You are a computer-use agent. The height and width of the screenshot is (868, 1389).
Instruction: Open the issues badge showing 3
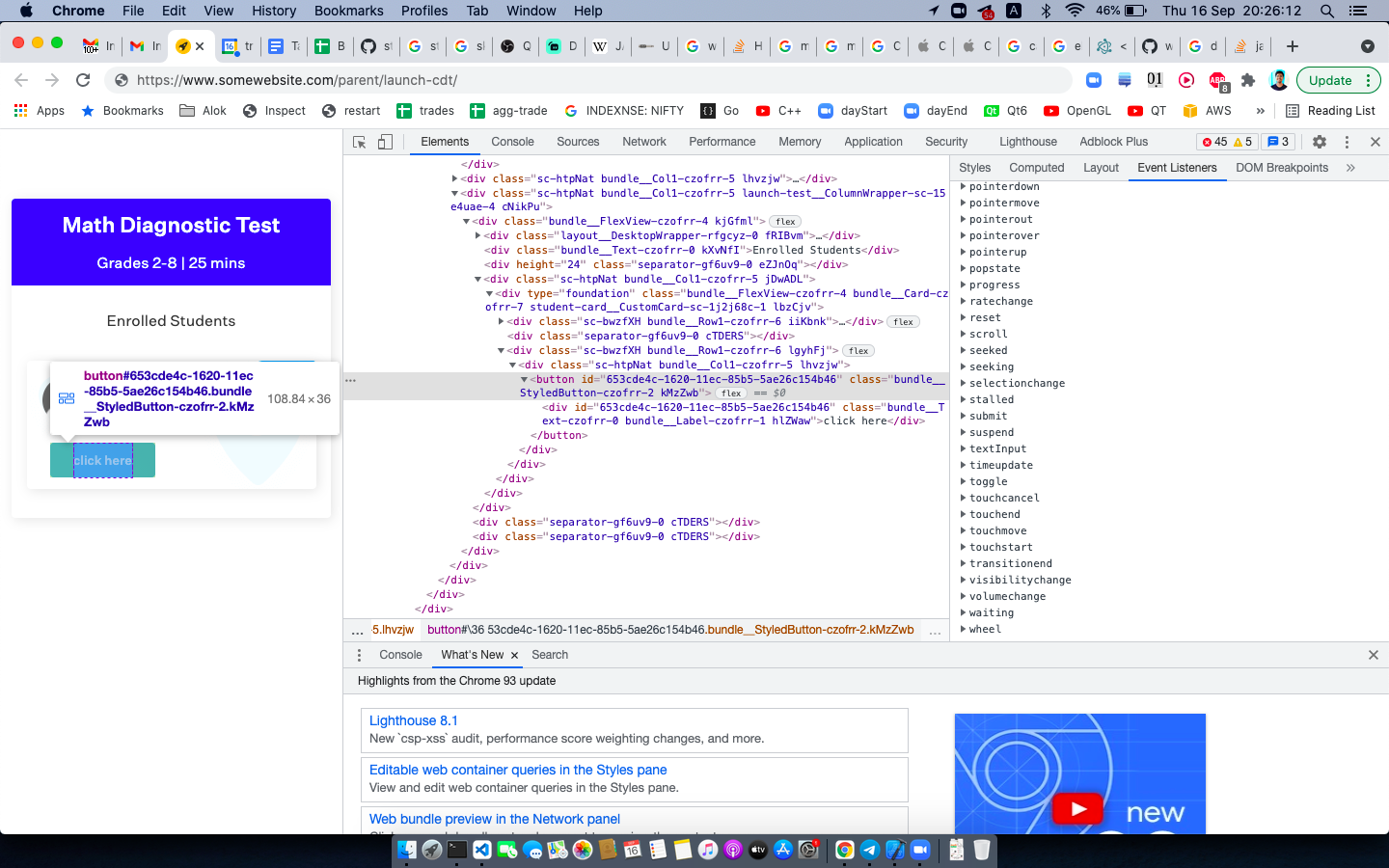(1278, 142)
